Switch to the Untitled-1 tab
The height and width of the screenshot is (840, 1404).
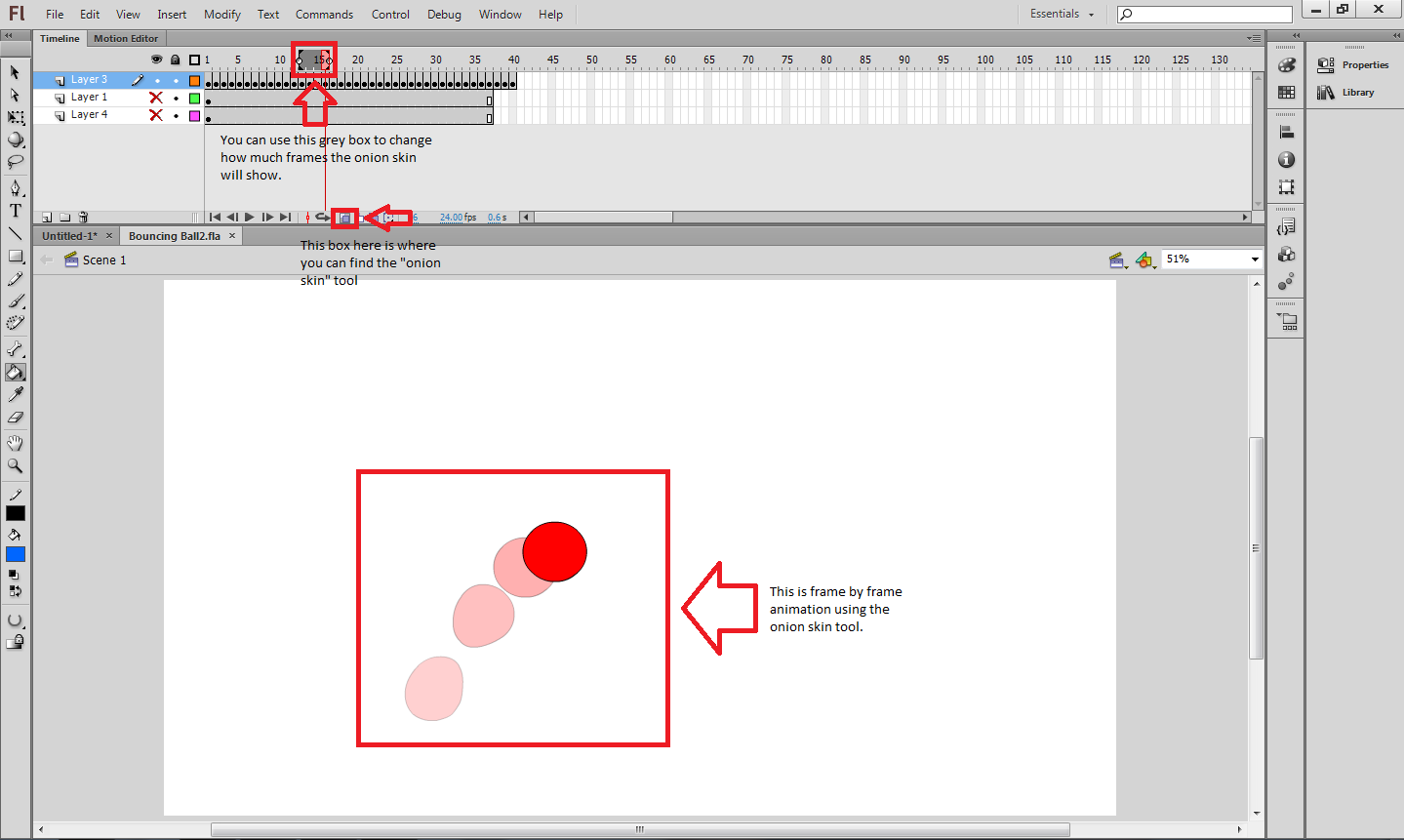pos(68,235)
